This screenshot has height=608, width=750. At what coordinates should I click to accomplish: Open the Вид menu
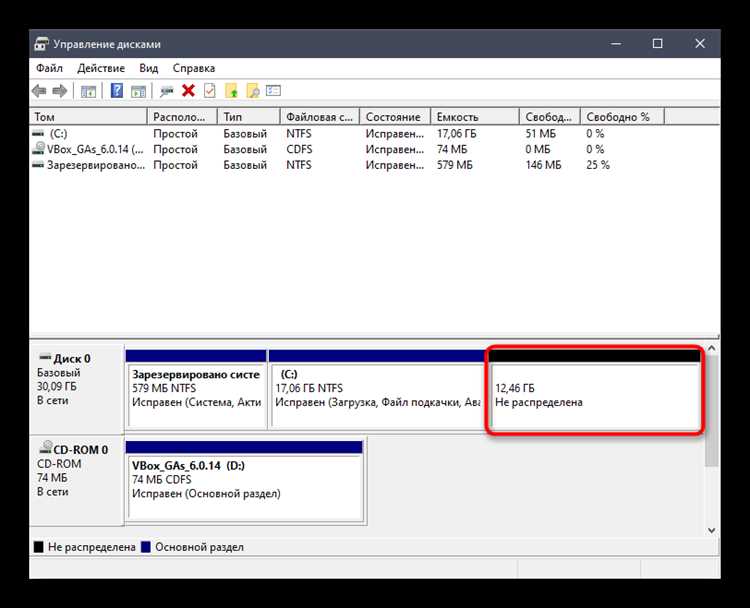148,68
